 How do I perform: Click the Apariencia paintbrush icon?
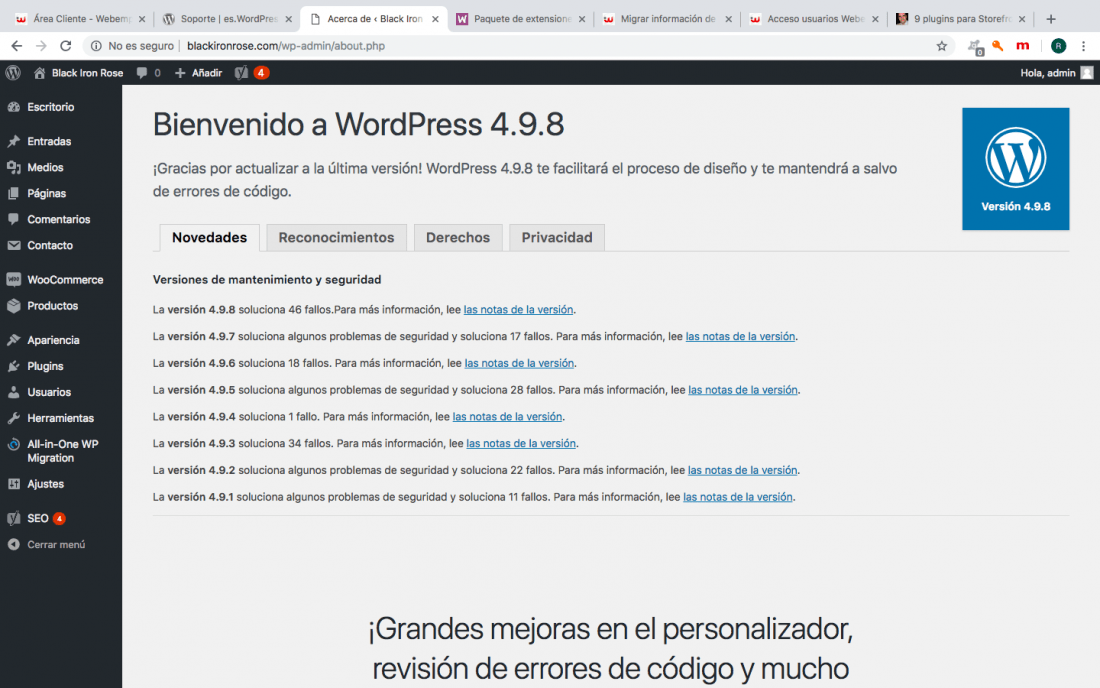point(13,340)
